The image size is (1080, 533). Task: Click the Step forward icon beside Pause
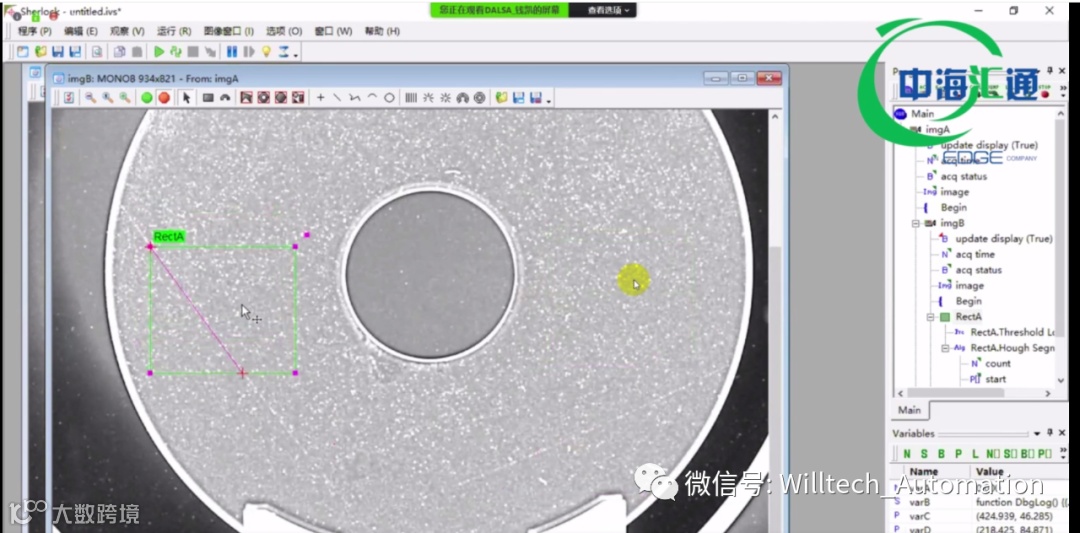(x=249, y=52)
